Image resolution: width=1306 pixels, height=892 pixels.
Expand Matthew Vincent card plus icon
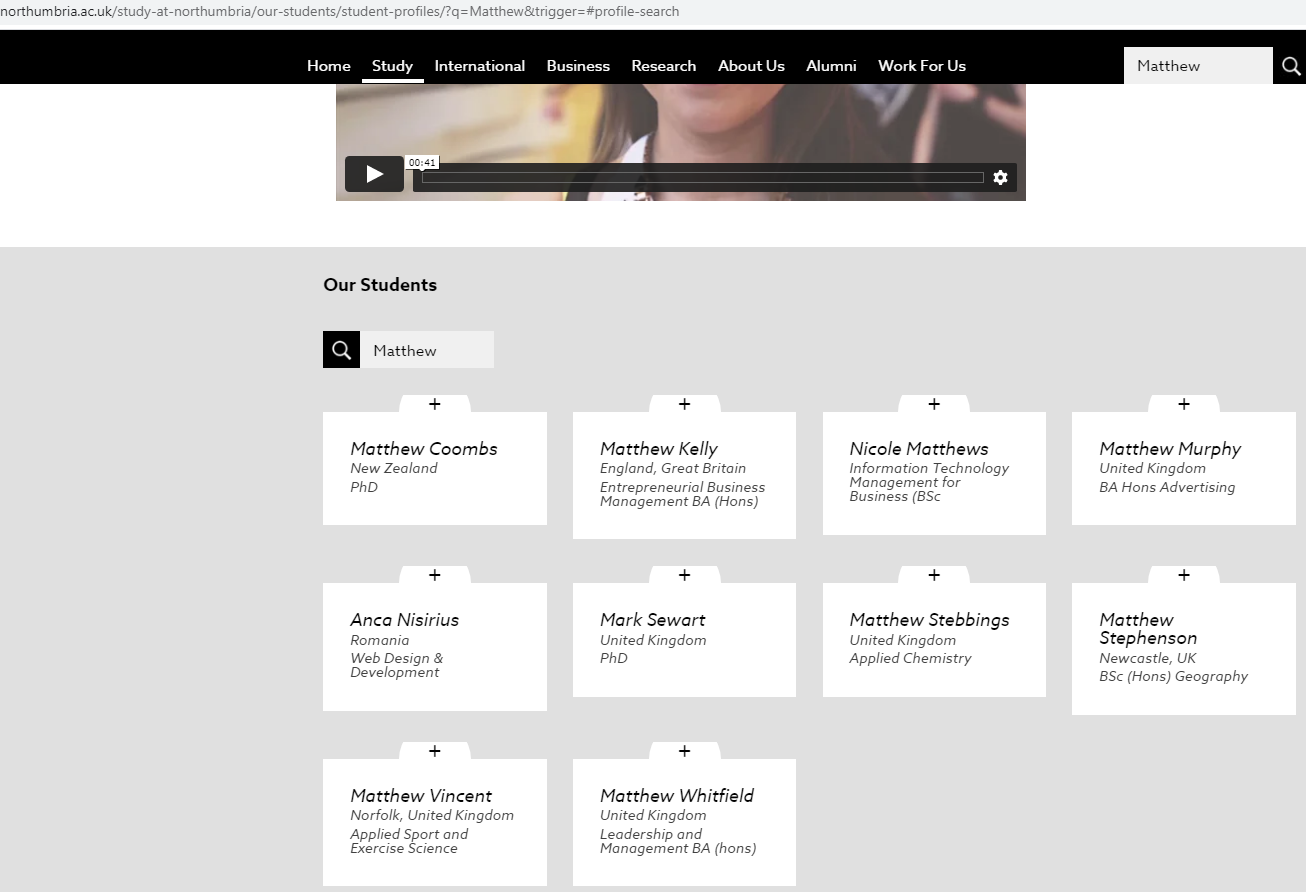click(x=434, y=751)
